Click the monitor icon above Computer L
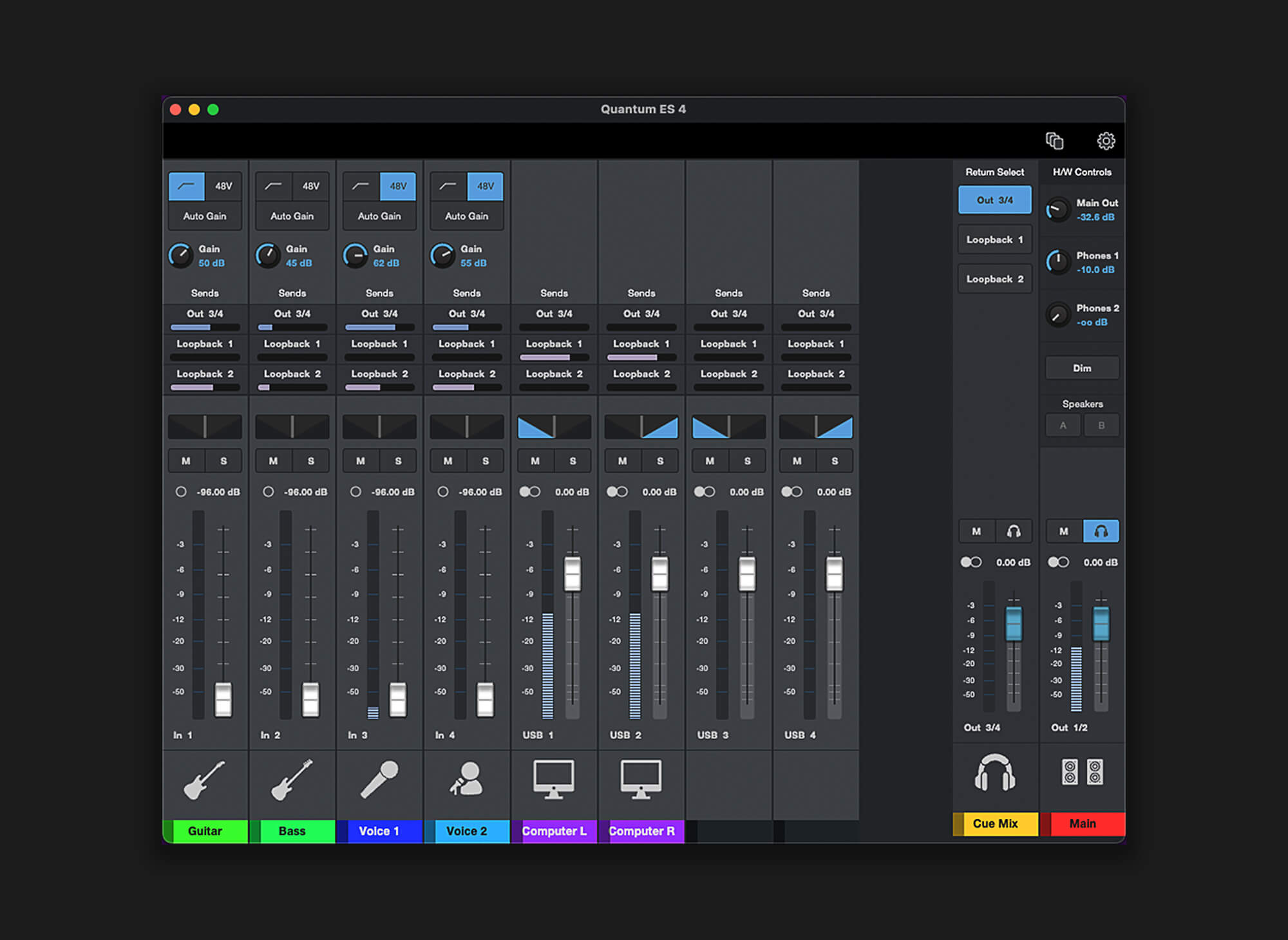The image size is (1288, 940). pyautogui.click(x=554, y=779)
